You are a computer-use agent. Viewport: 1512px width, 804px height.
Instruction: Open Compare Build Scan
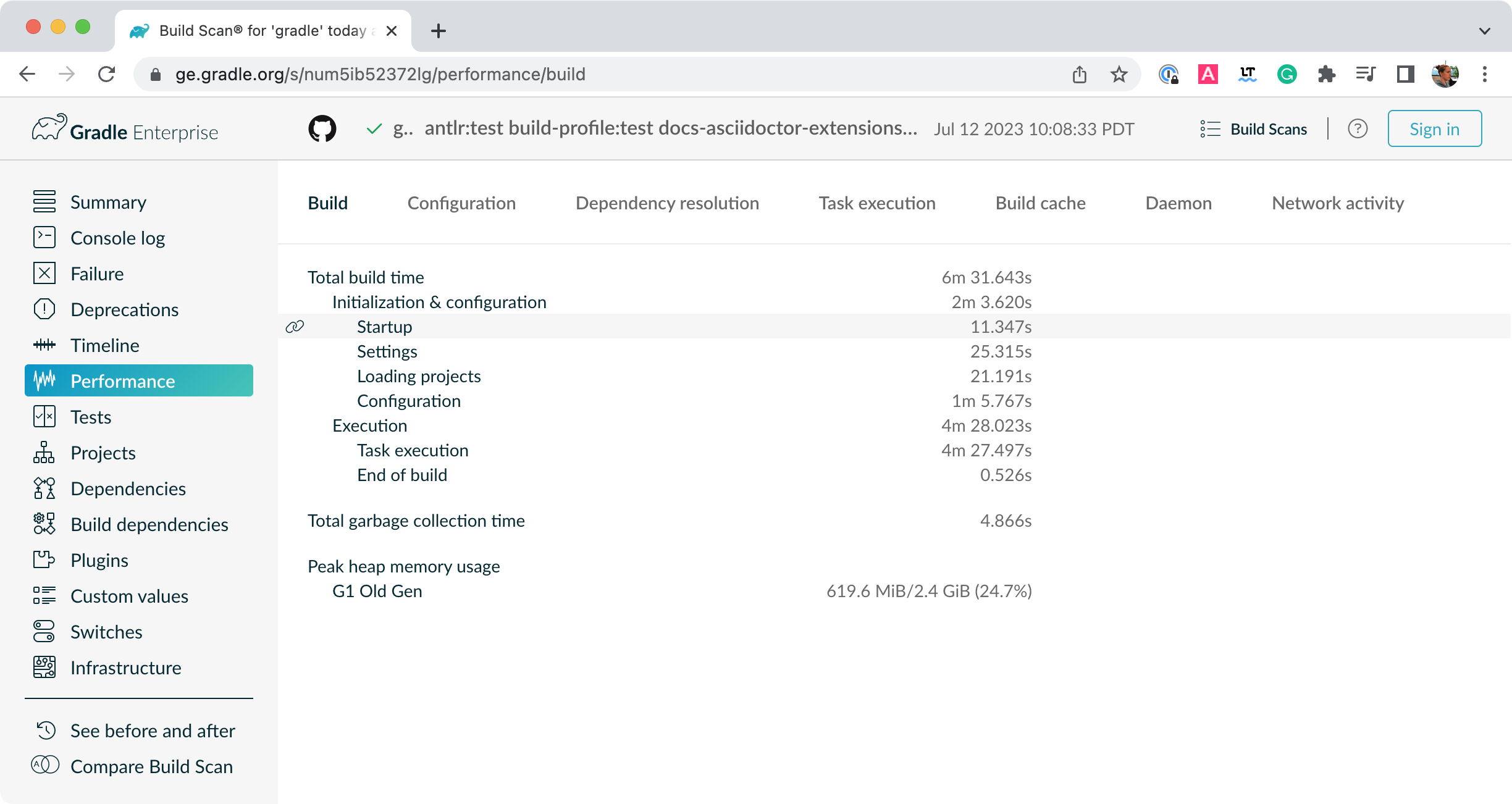point(151,766)
